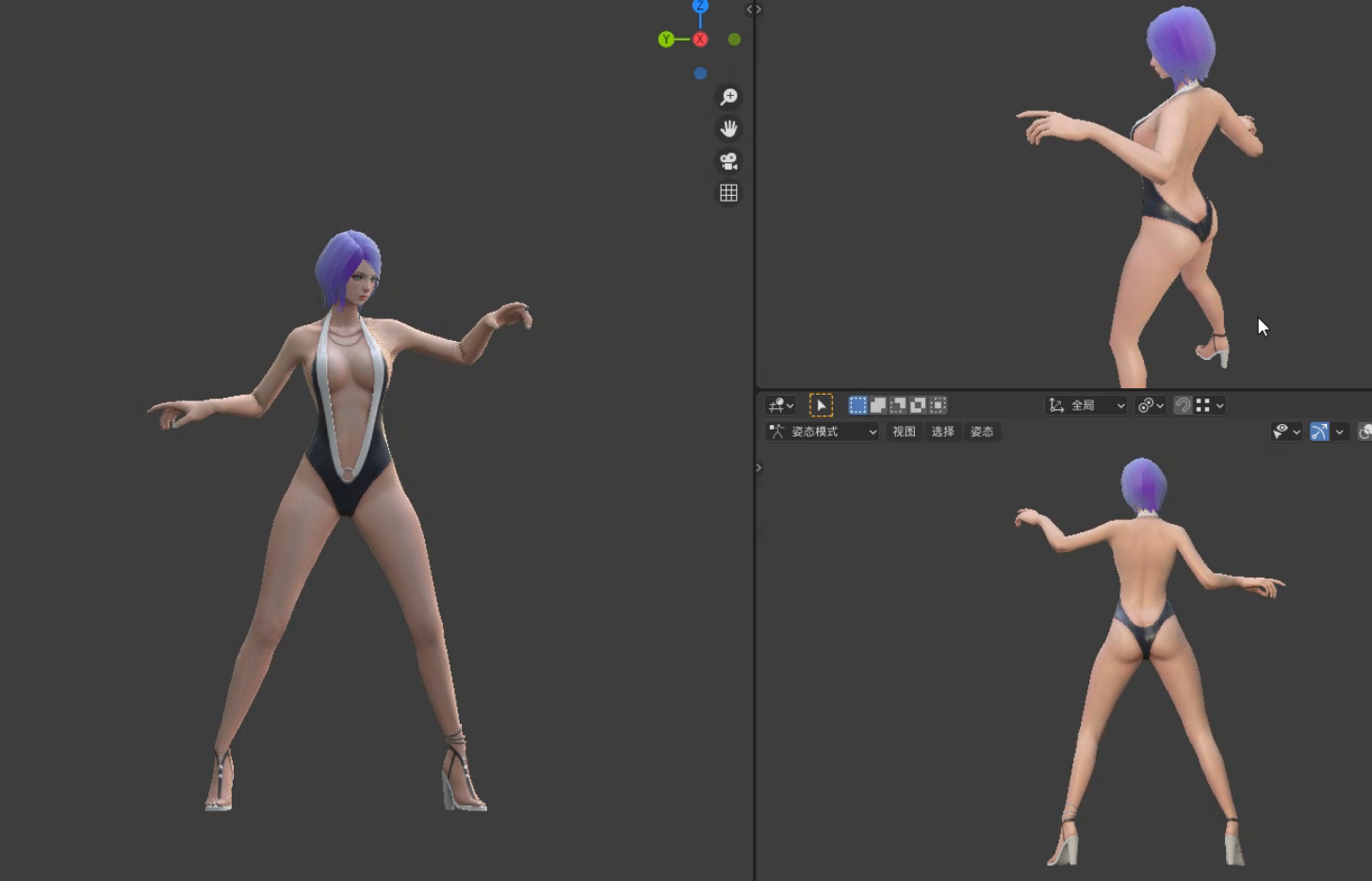Click the blue Z axis gizmo ball
The height and width of the screenshot is (881, 1372).
700,6
